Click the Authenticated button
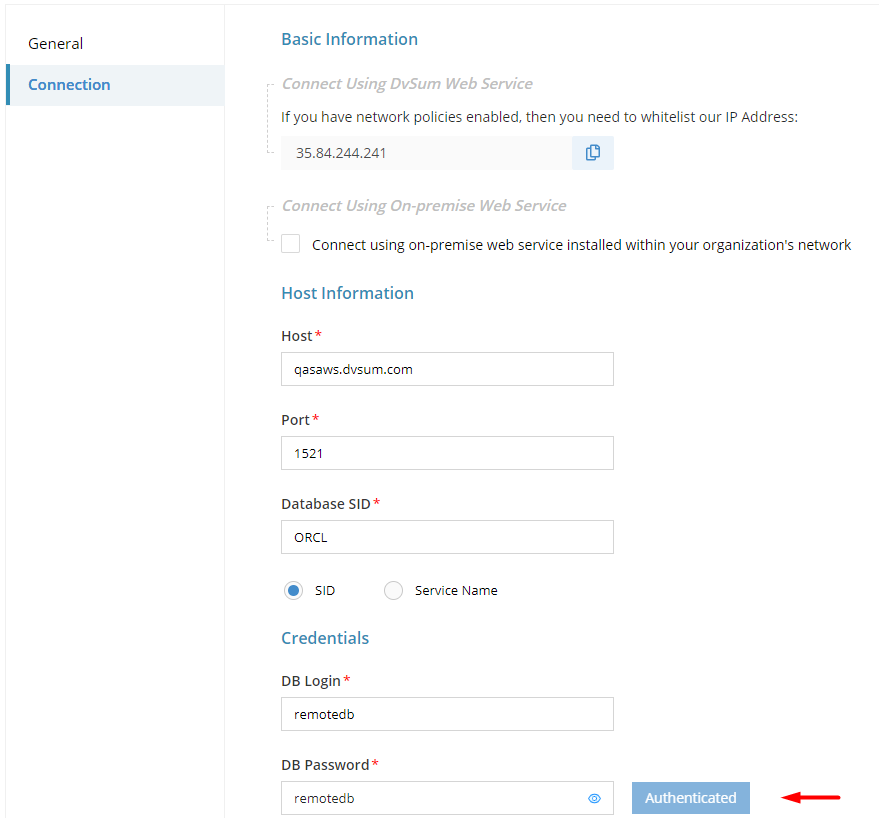 [x=691, y=797]
